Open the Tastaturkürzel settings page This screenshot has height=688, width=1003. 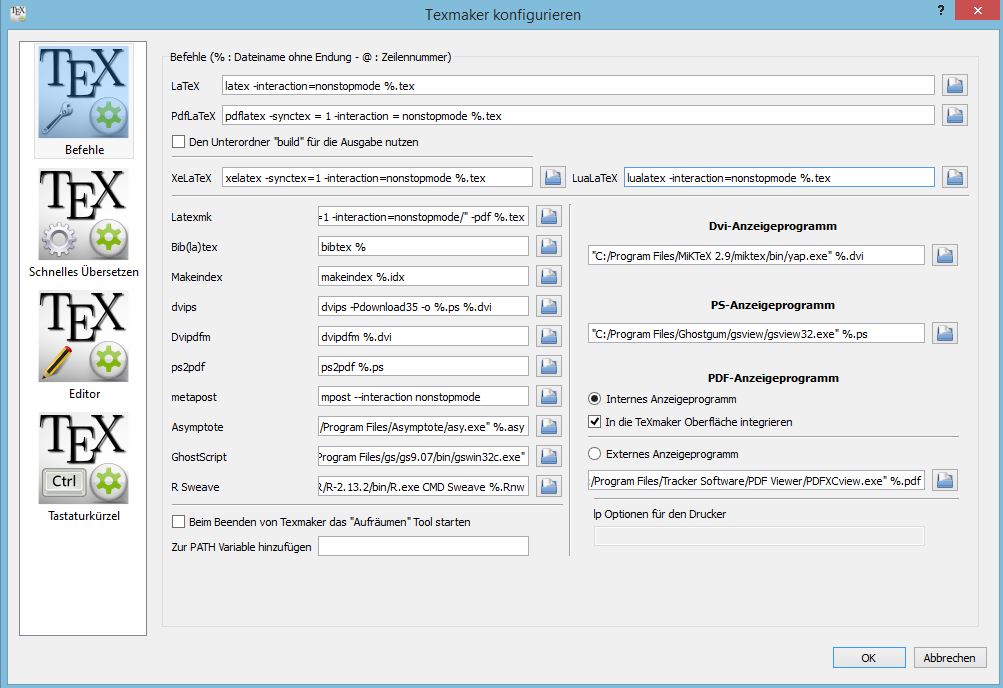tap(84, 467)
